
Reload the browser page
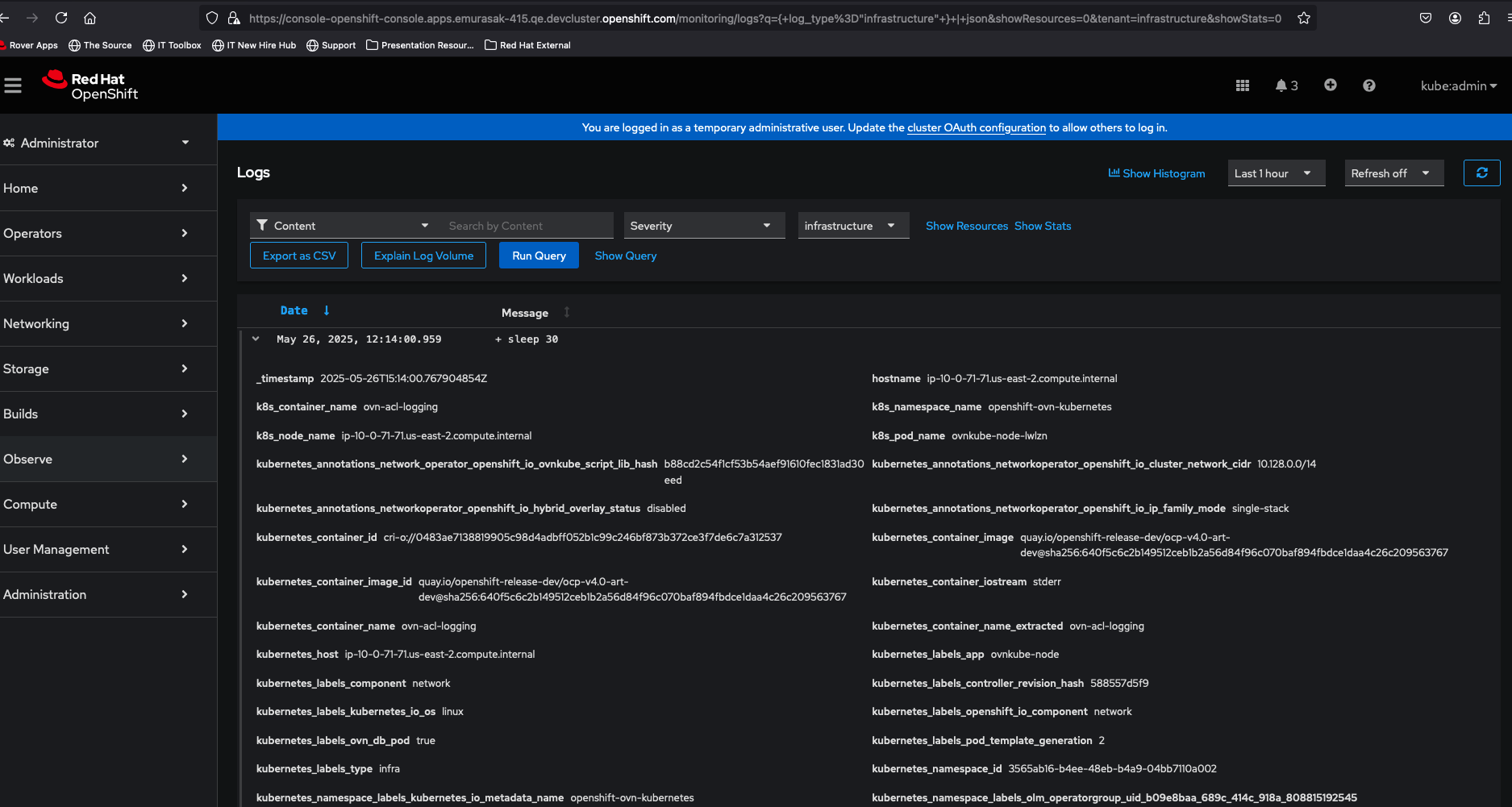[61, 18]
